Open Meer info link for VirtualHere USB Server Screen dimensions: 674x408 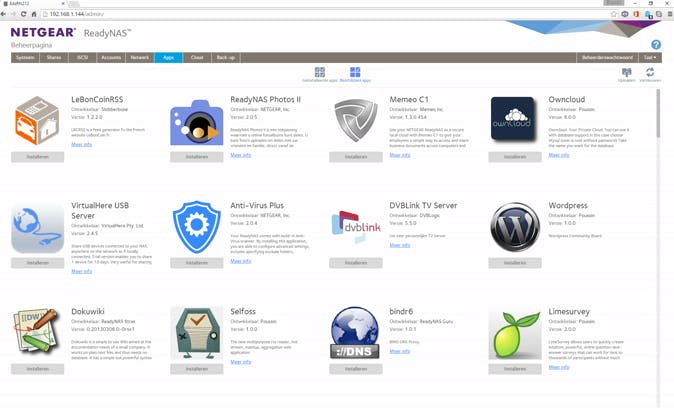pos(82,271)
